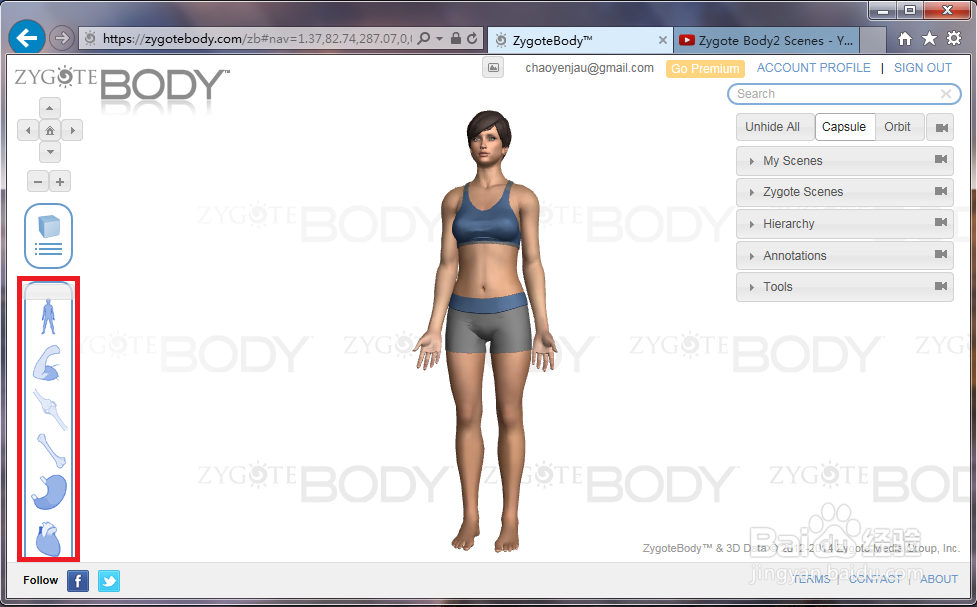Expand the Annotations panel
977x607 pixels.
click(844, 256)
